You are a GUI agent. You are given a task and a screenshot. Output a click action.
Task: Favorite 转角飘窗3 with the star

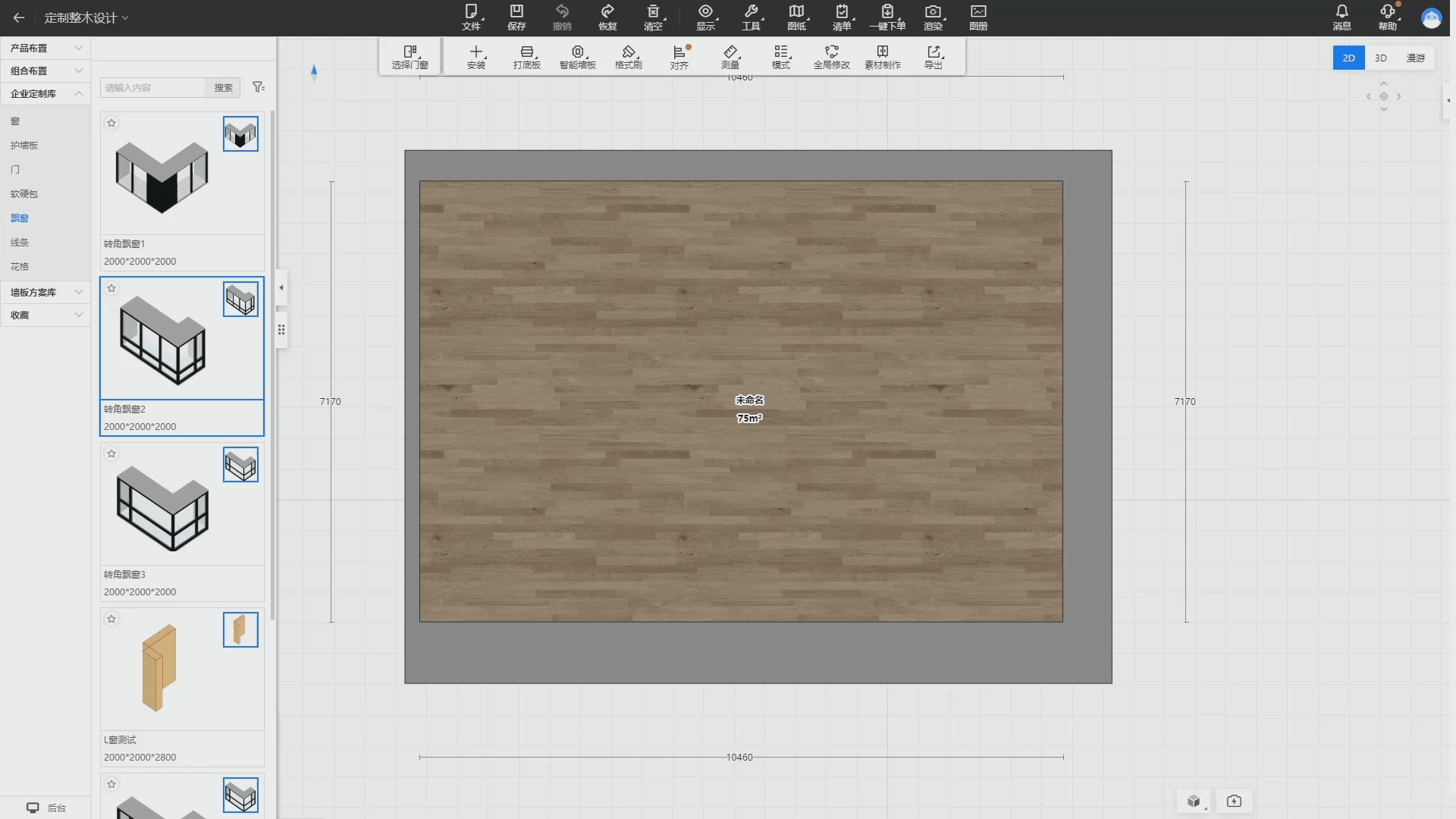pos(111,453)
